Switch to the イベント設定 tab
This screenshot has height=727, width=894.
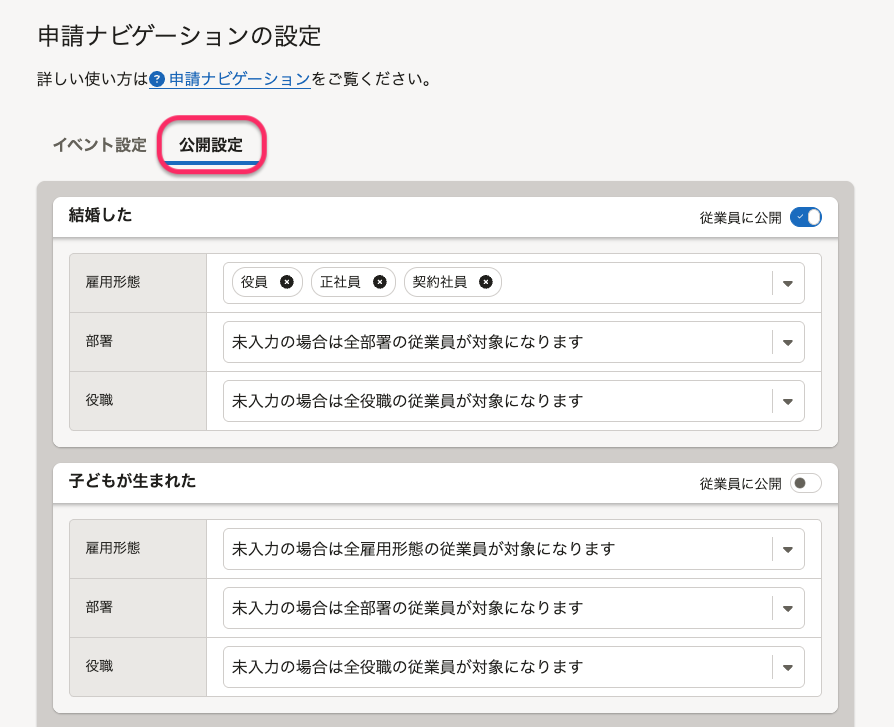[x=99, y=145]
